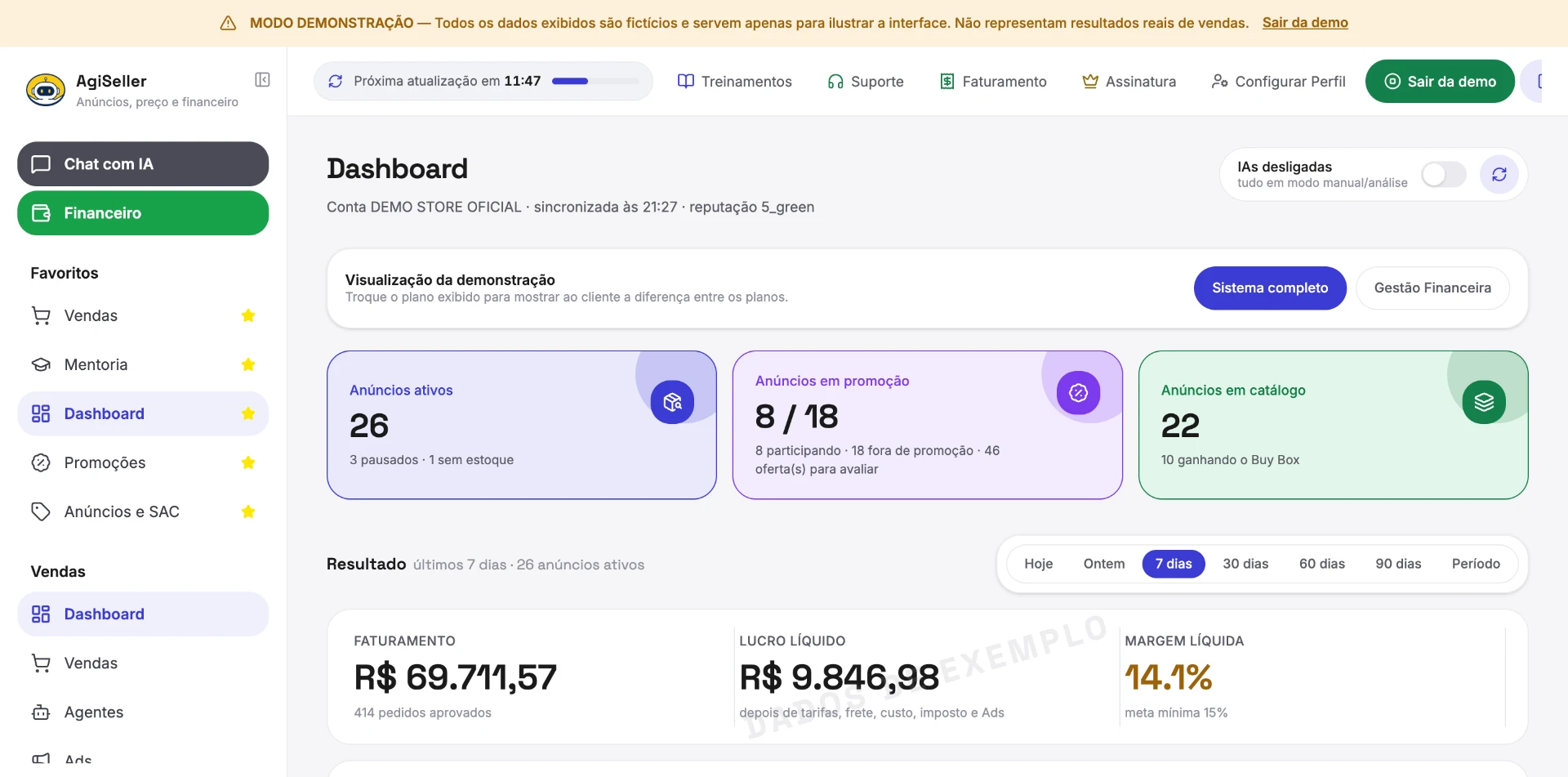Open Dashboard under the Vendas section
Screen dimensions: 1568x777
(143, 614)
